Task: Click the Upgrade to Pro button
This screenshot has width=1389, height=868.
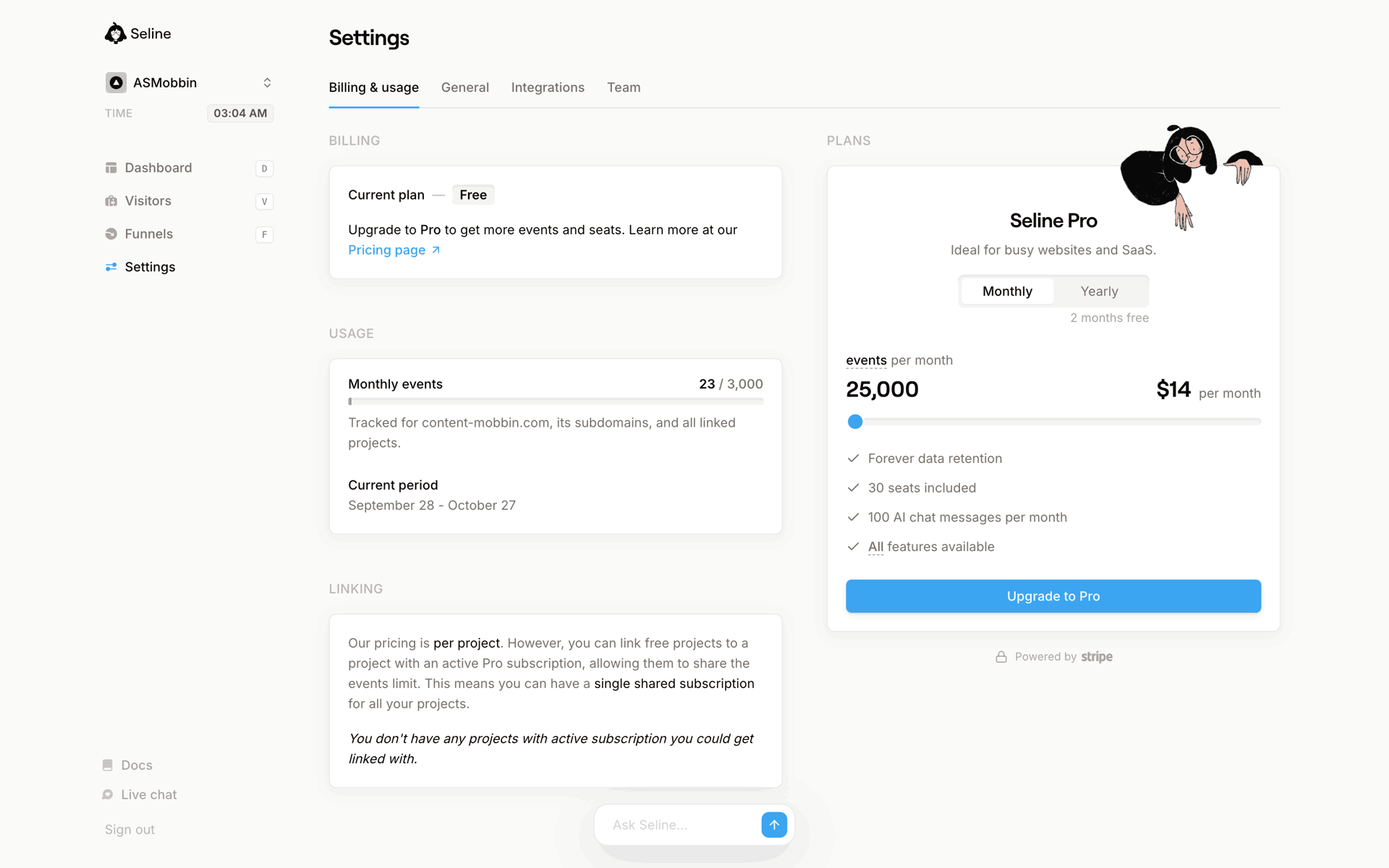Action: 1053,596
